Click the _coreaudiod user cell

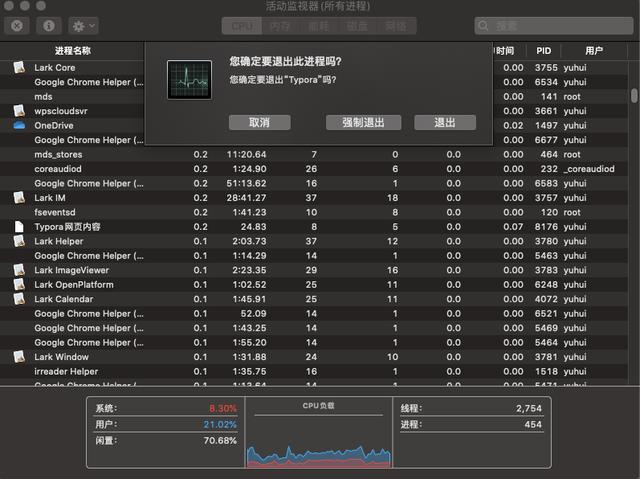(x=589, y=169)
